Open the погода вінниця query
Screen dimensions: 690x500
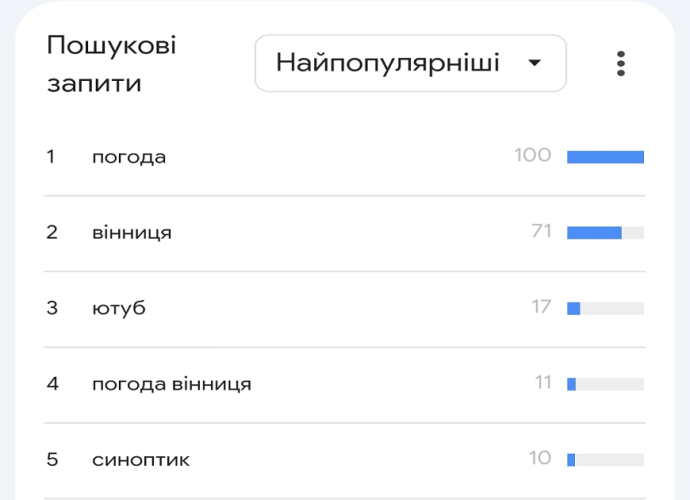[x=171, y=384]
